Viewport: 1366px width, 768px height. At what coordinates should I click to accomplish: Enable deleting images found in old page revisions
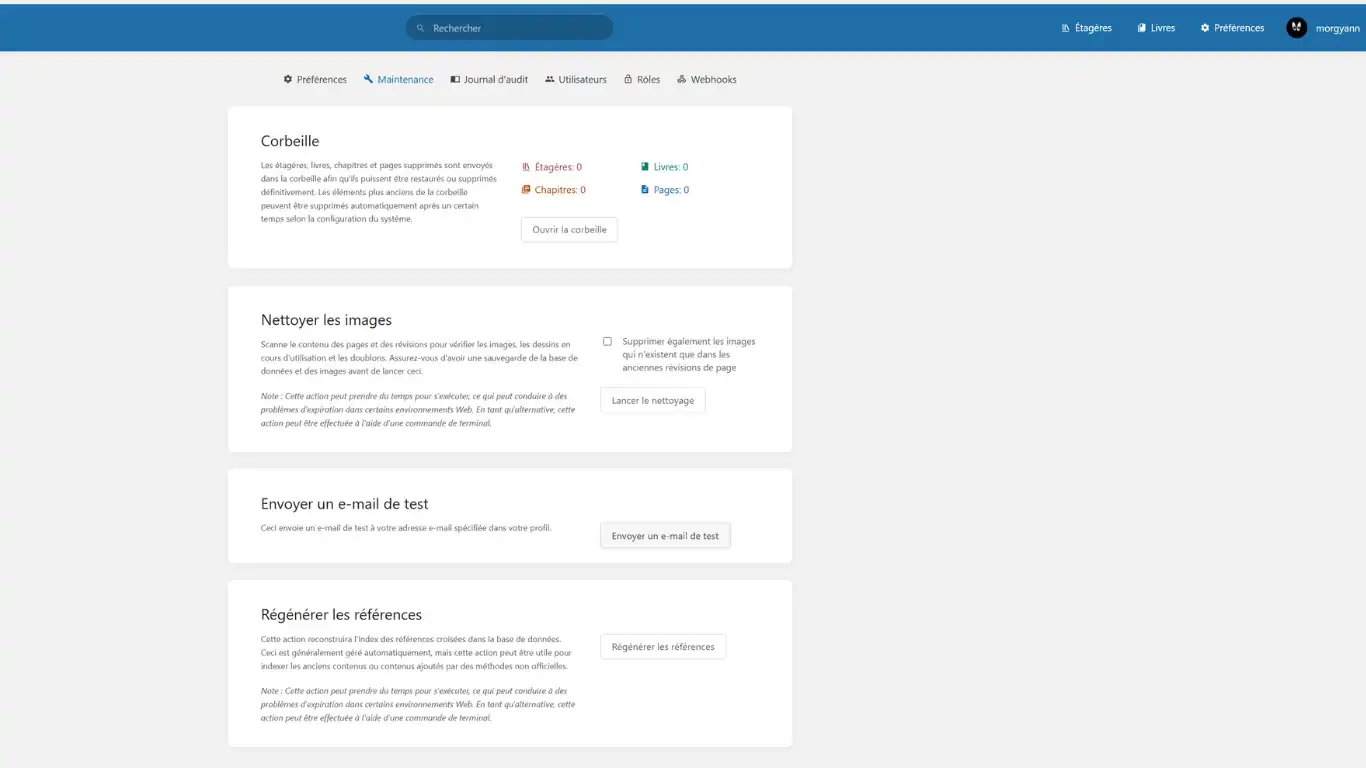click(x=607, y=341)
